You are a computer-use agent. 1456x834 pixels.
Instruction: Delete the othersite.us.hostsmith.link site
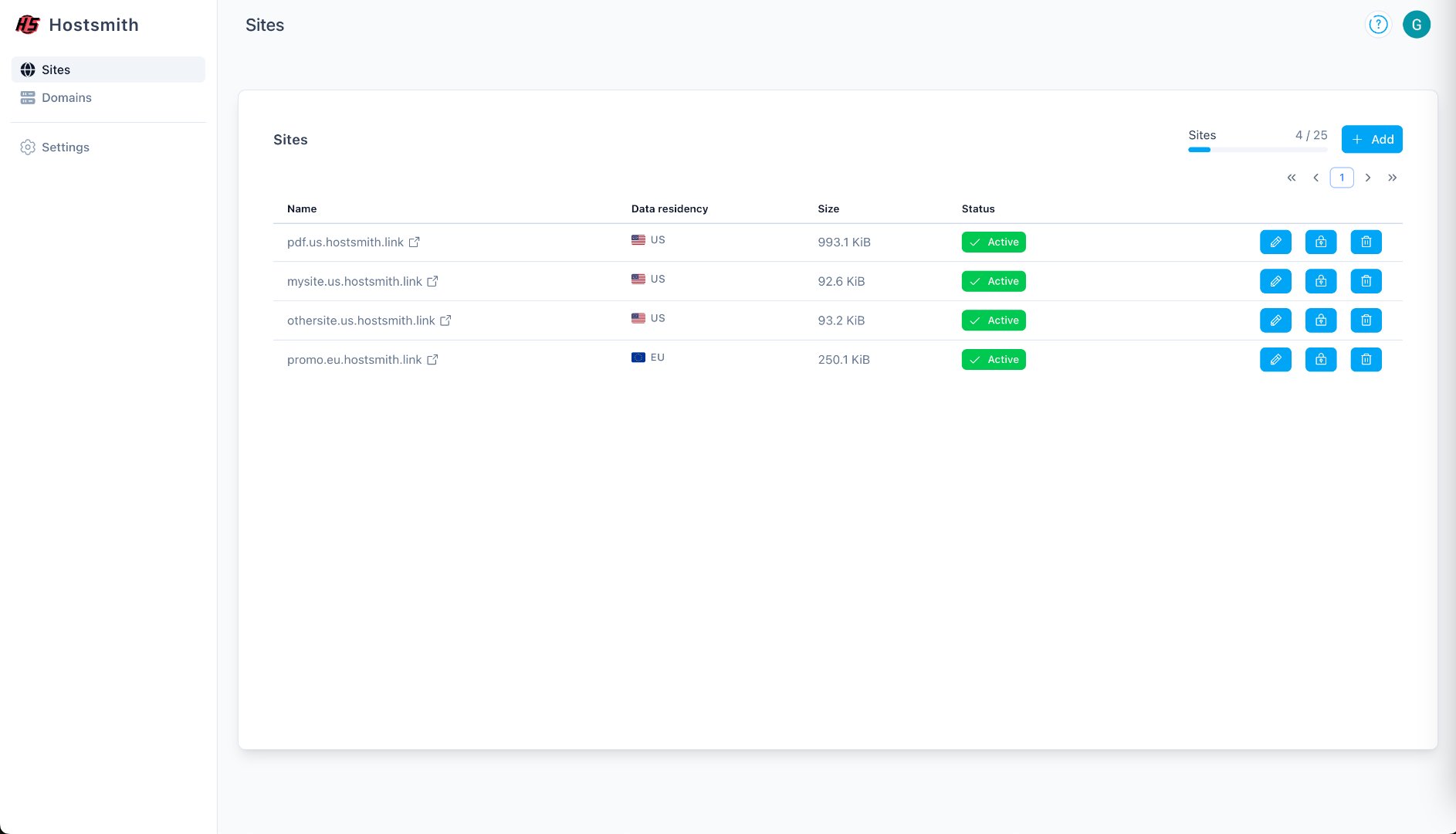click(1366, 320)
